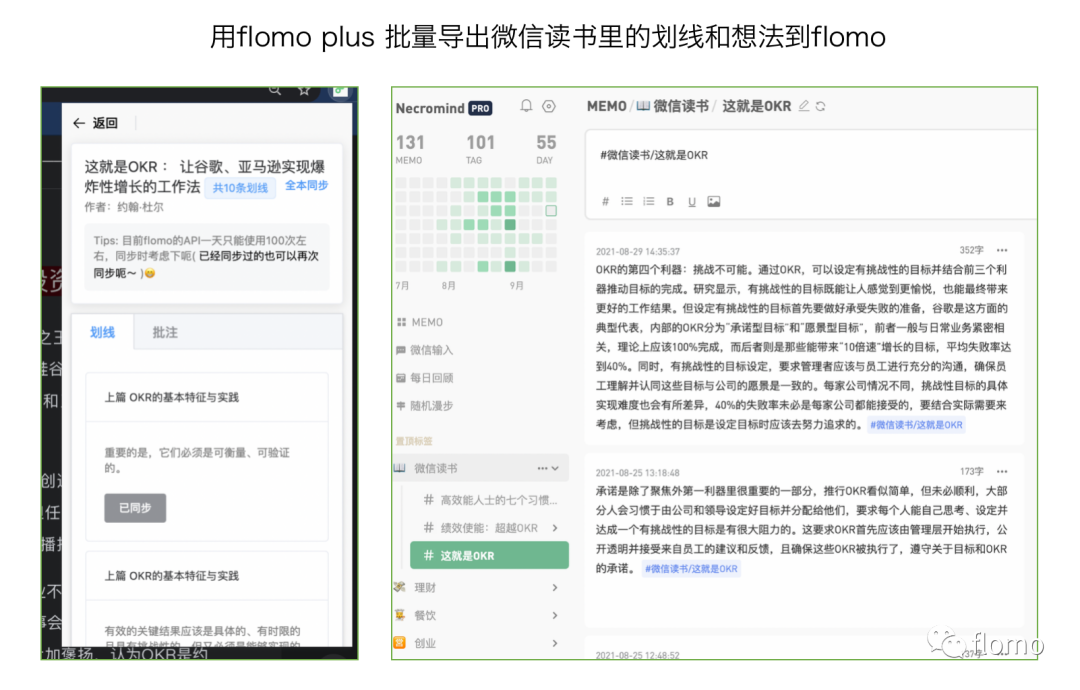Open the more menu on the 13:18:48 memo

pyautogui.click(x=1002, y=472)
